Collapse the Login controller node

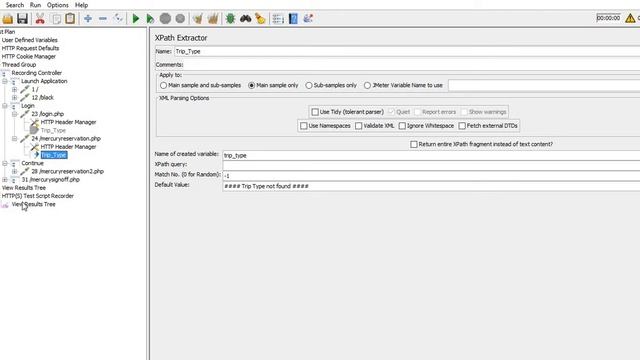(x=5, y=106)
